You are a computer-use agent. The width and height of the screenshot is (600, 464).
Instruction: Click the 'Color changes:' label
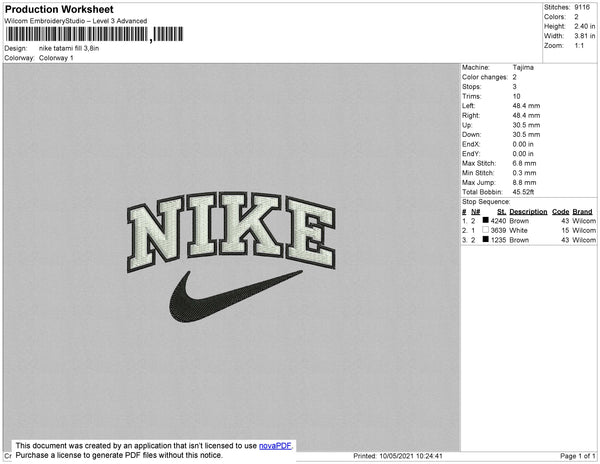tap(485, 77)
